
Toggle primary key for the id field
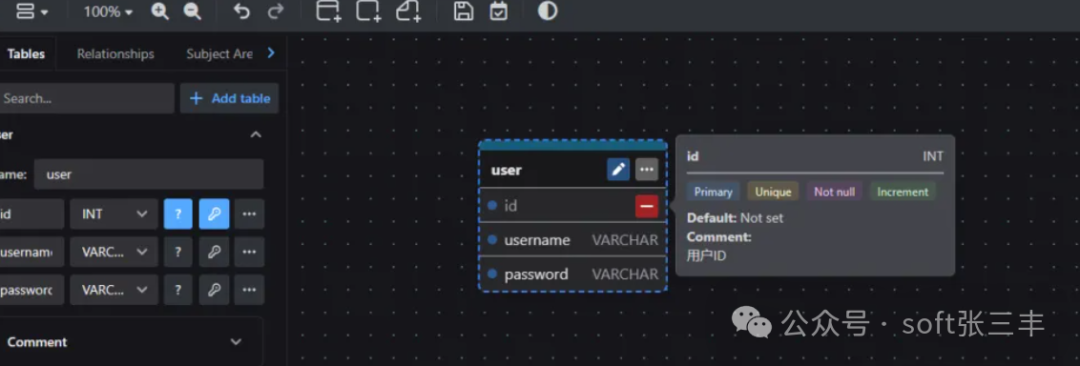tap(214, 214)
